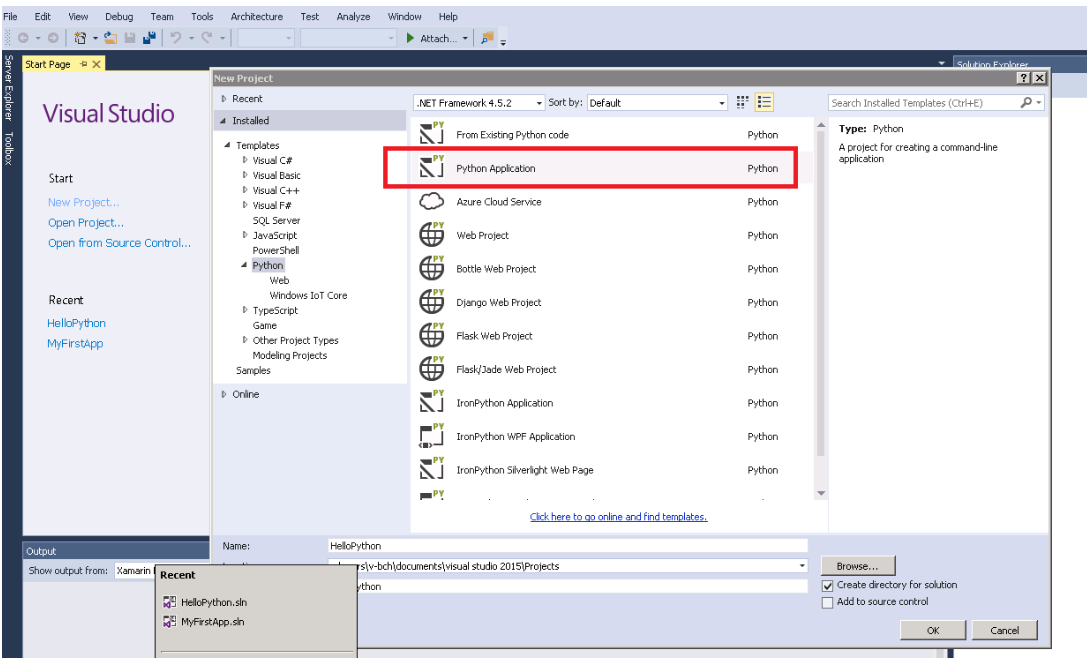Click the search magnifier icon in templates box
Screen dimensions: 1087x658
(x=1026, y=103)
